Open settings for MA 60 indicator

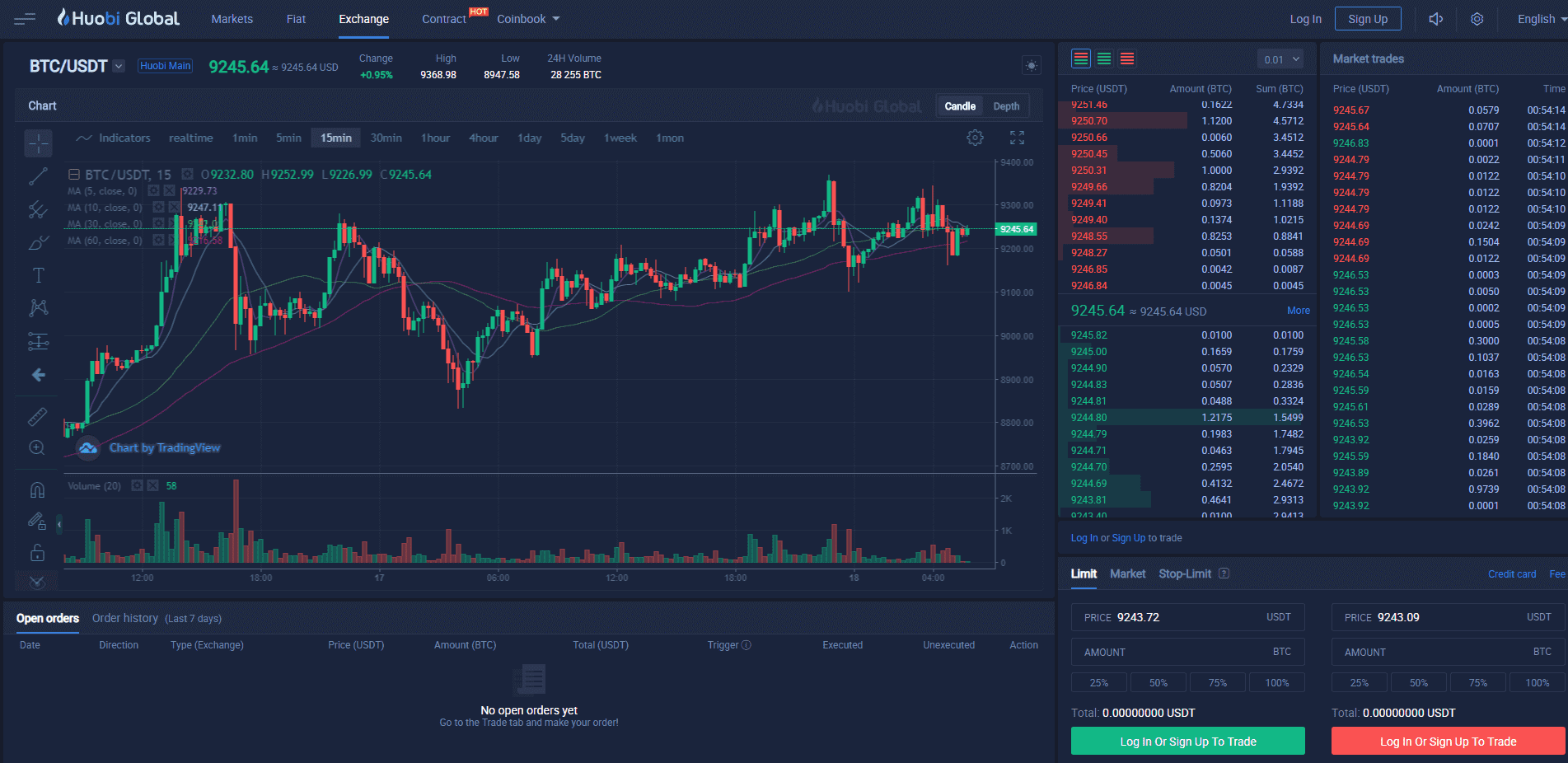[x=158, y=241]
